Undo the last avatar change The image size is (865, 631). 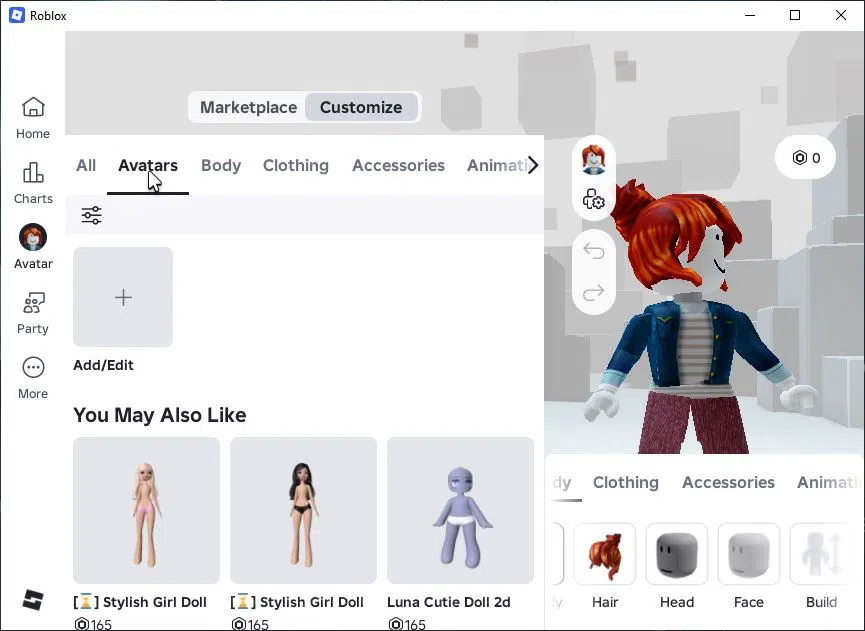(594, 251)
